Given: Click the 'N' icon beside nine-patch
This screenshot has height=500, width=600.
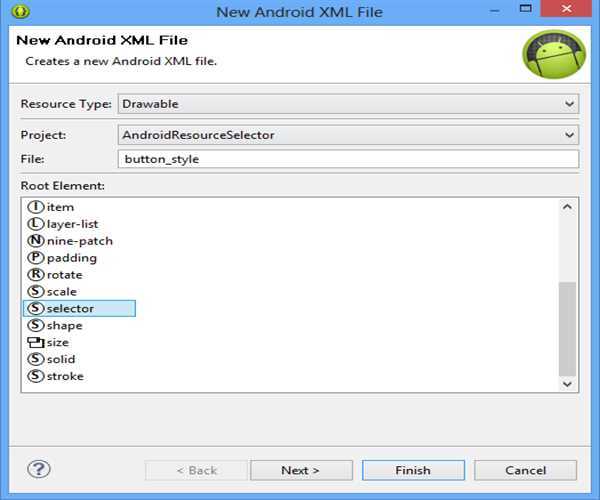Looking at the screenshot, I should tap(37, 241).
